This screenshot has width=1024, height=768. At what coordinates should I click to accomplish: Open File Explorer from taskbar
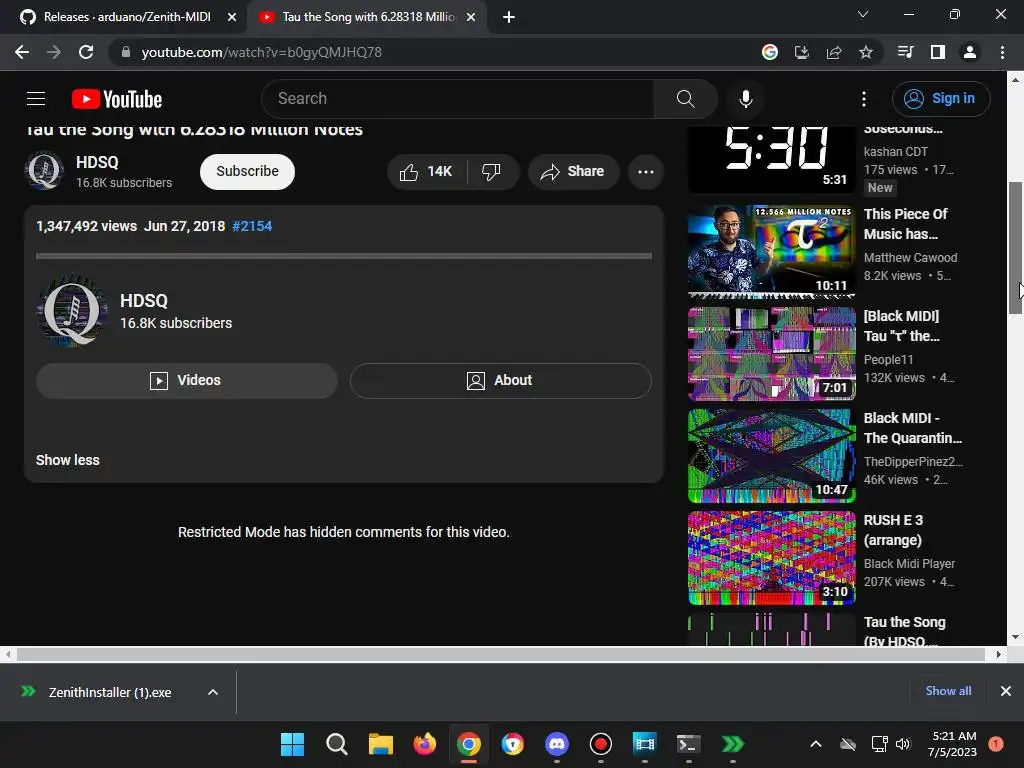click(x=380, y=744)
